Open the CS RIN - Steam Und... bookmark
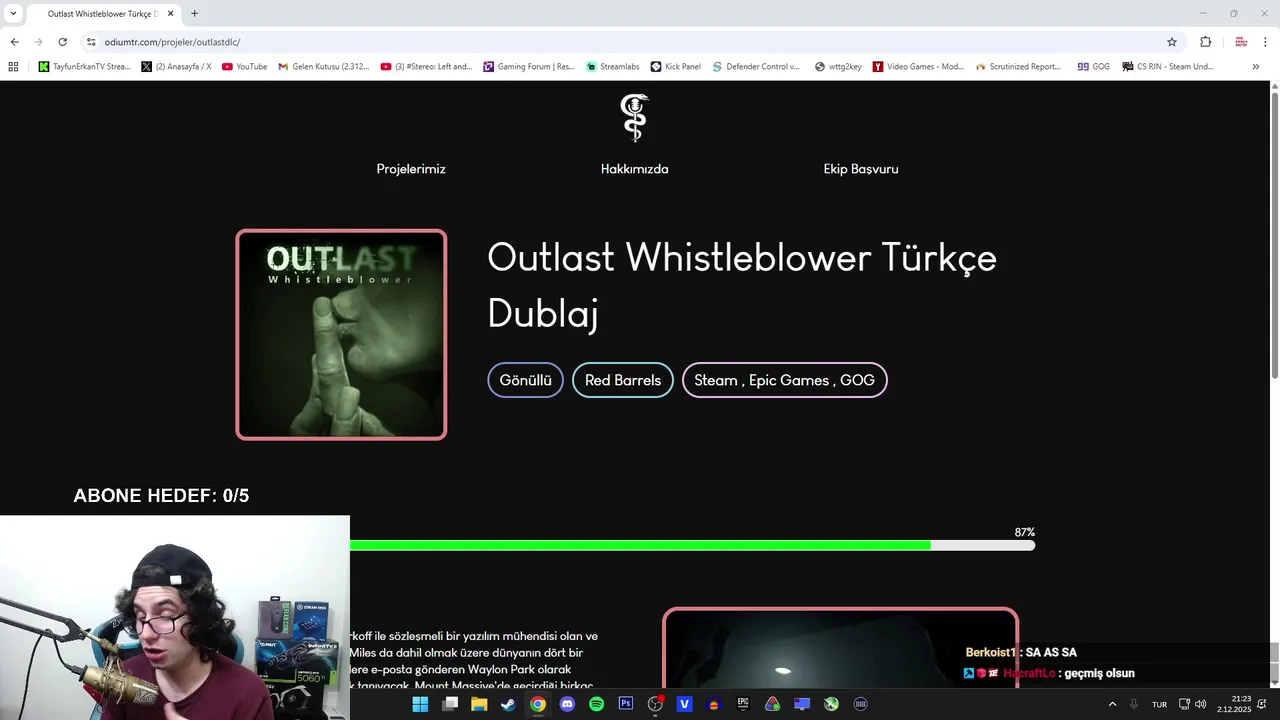Image resolution: width=1280 pixels, height=720 pixels. [1169, 67]
